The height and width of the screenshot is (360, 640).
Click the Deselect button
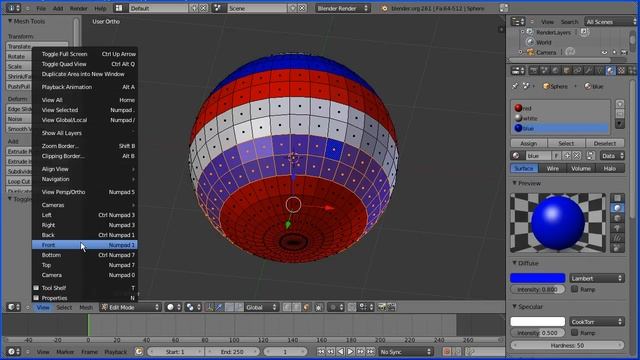[605, 143]
